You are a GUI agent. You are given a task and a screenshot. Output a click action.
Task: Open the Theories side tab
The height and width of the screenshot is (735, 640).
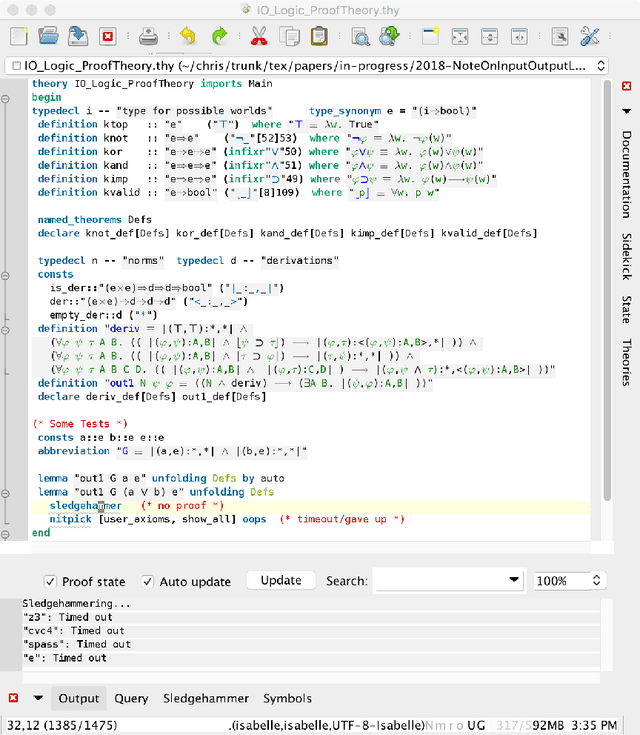(626, 362)
